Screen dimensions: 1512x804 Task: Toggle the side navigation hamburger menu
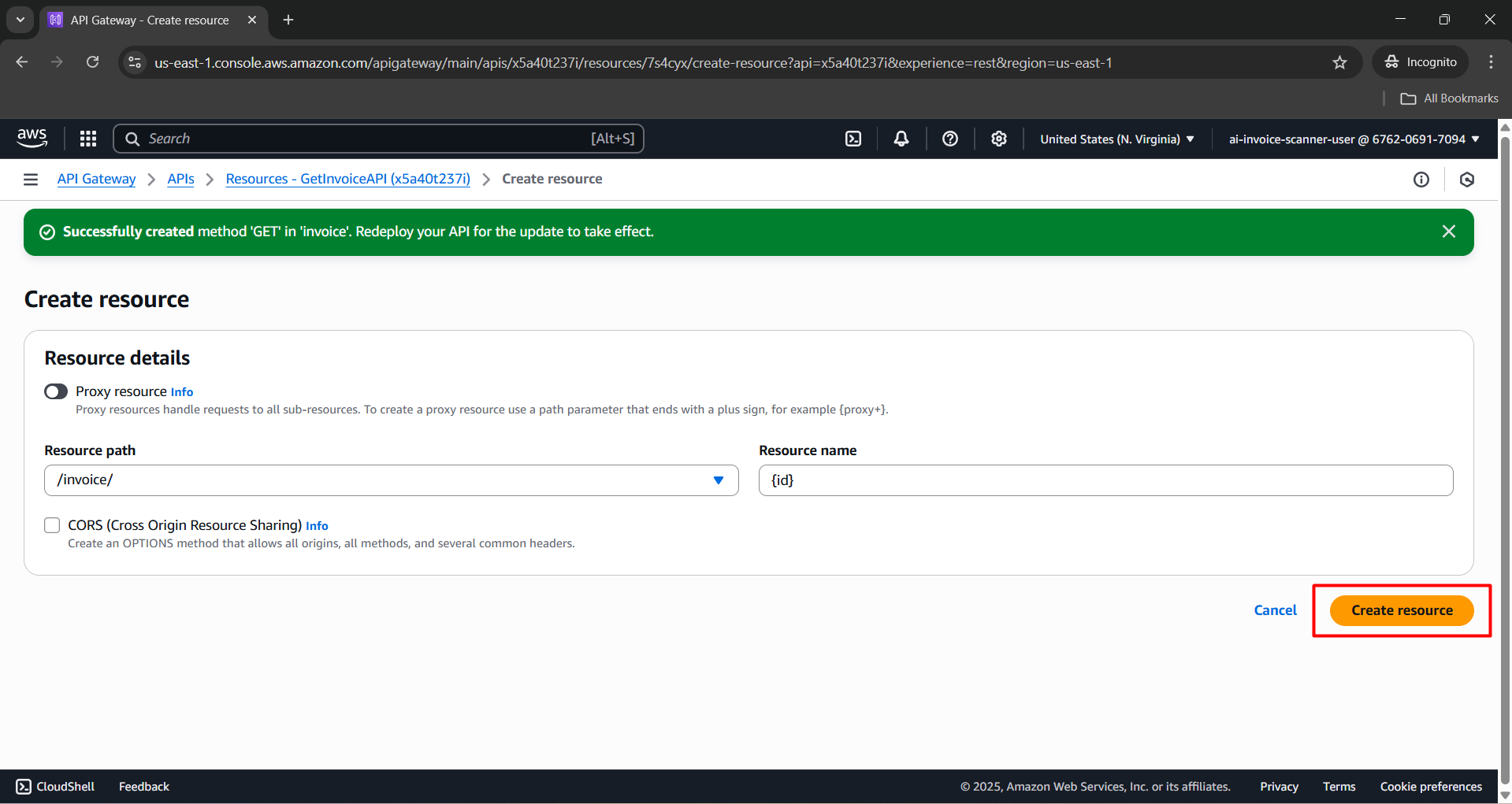click(x=31, y=180)
